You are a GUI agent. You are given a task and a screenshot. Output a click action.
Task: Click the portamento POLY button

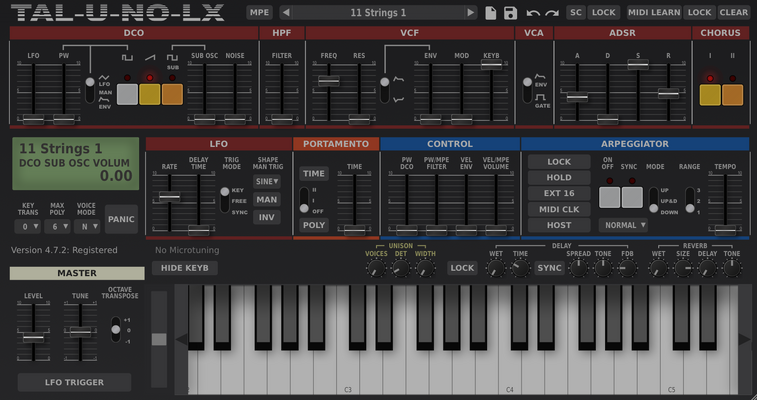[x=314, y=225]
